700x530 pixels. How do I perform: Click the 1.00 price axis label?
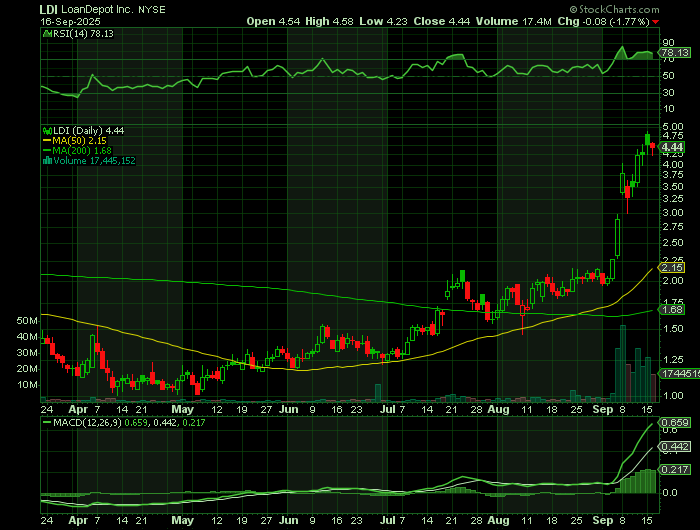(673, 396)
